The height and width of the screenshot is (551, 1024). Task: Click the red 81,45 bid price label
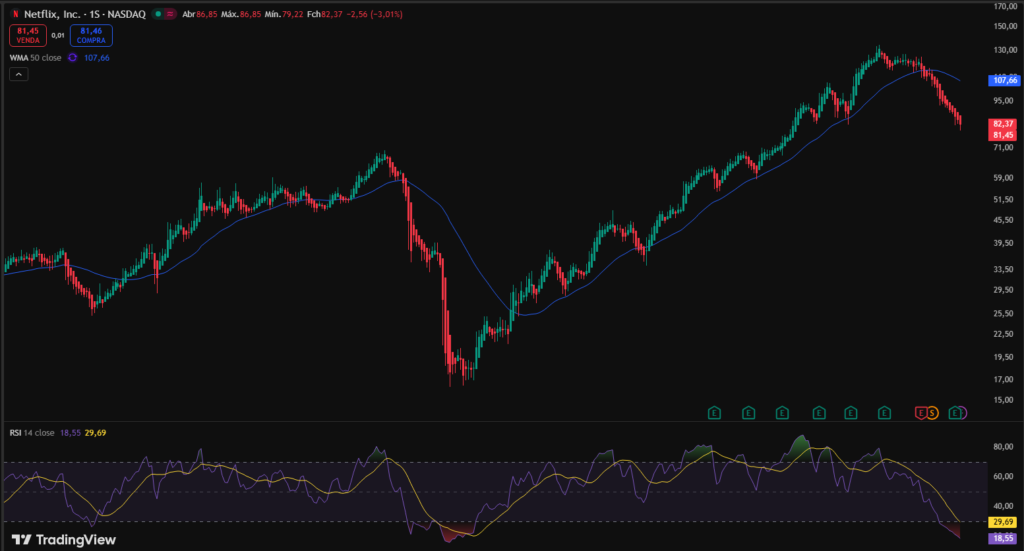(1004, 135)
